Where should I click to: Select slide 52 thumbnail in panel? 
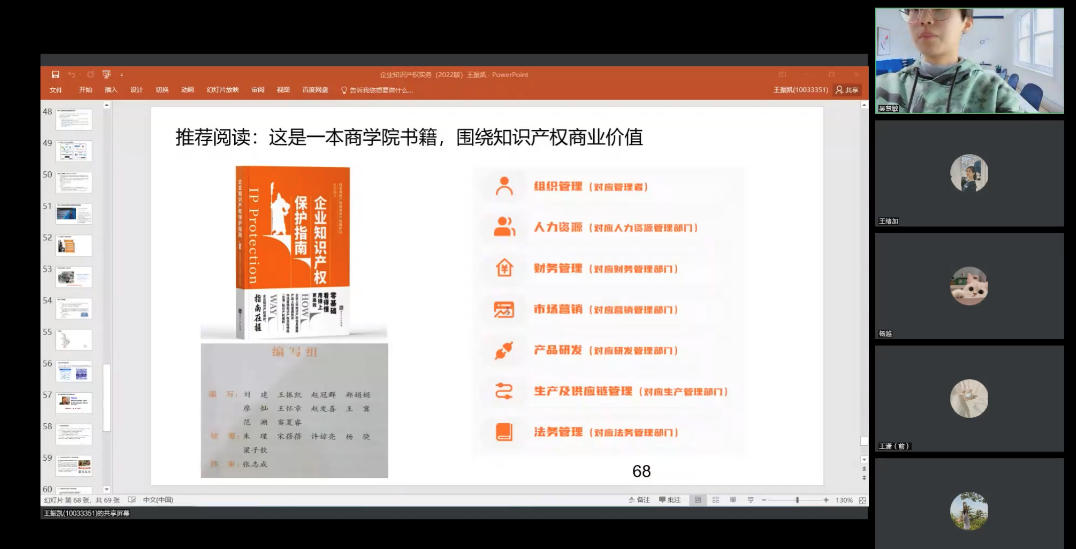coord(74,245)
